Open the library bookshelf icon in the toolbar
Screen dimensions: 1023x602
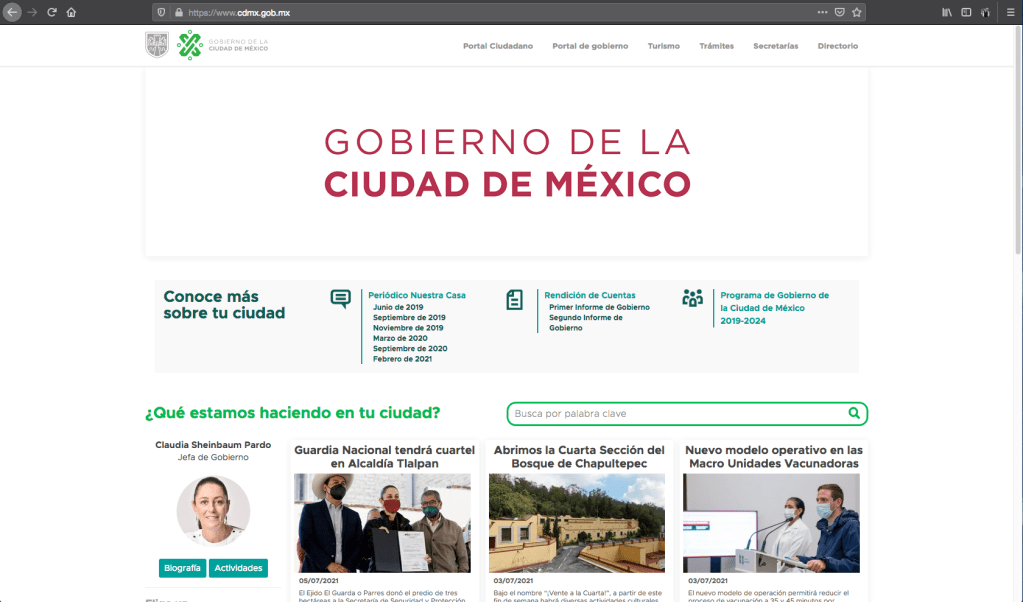[x=946, y=12]
